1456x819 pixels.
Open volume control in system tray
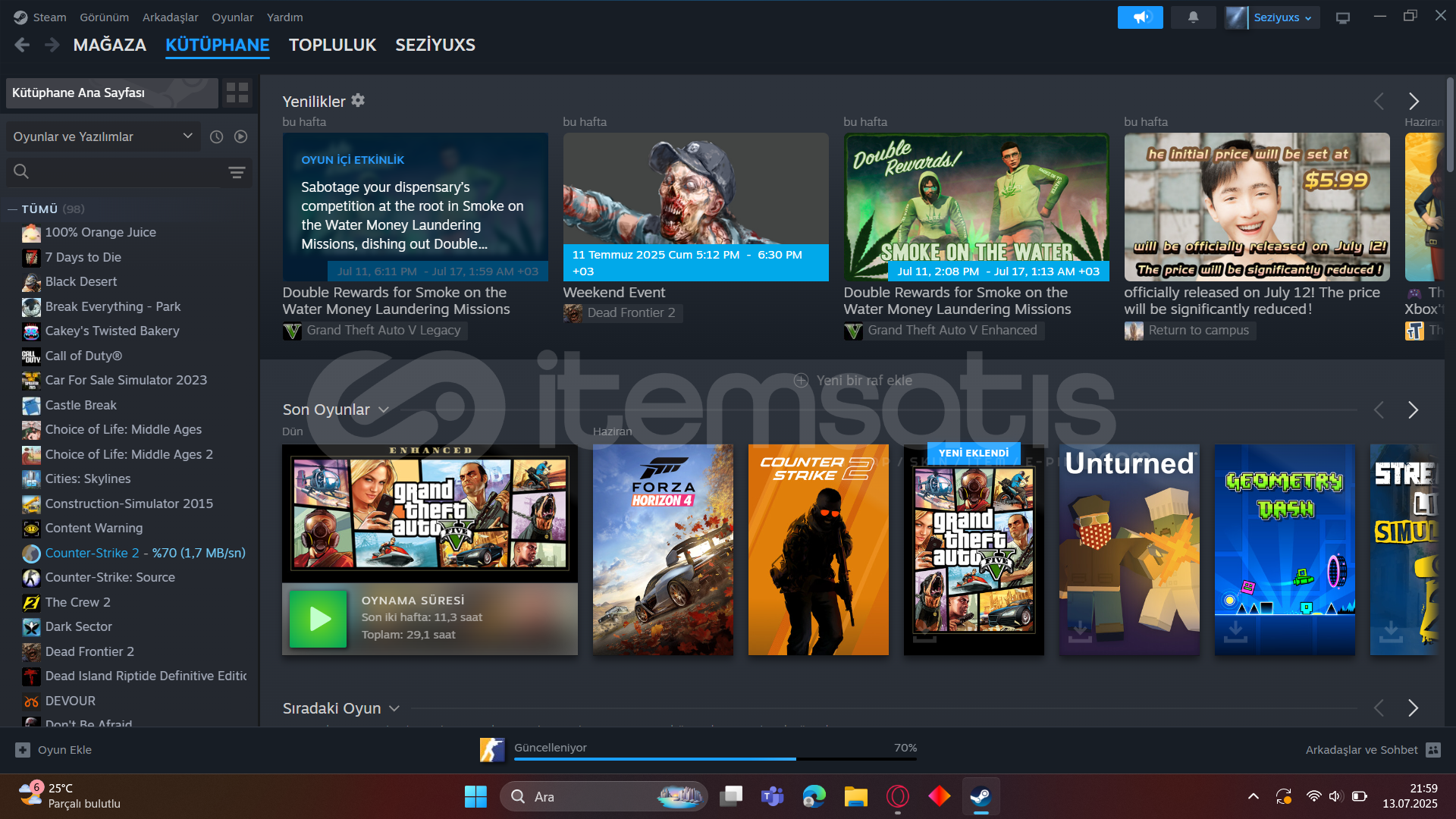pos(1336,796)
